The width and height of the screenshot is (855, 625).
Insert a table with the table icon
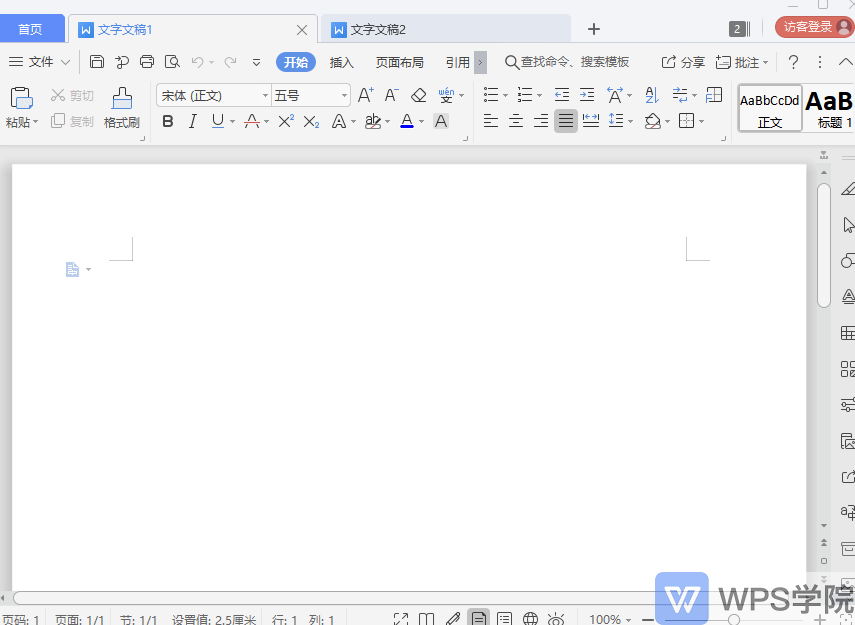pyautogui.click(x=713, y=95)
